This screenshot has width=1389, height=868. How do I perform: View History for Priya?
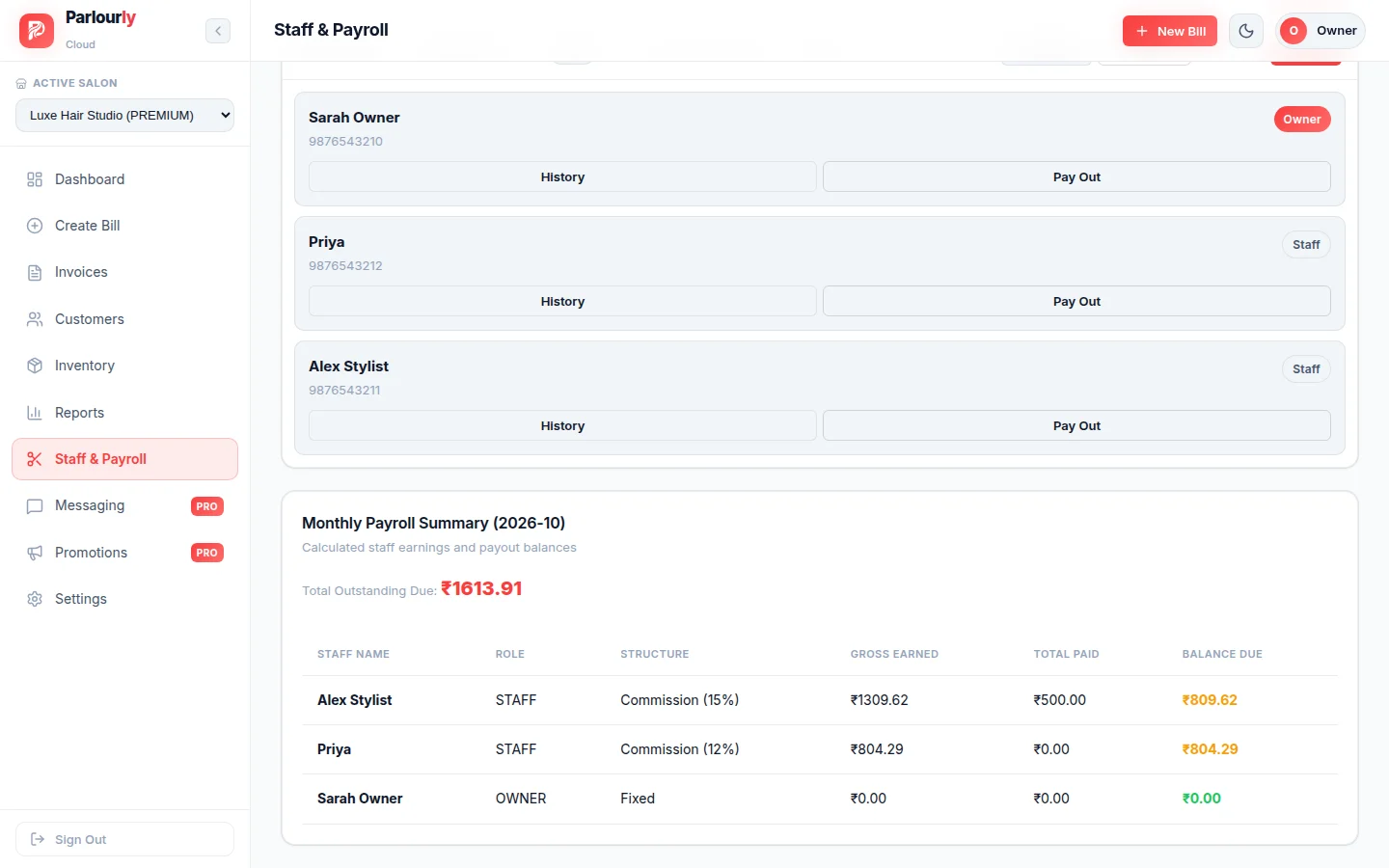tap(562, 301)
